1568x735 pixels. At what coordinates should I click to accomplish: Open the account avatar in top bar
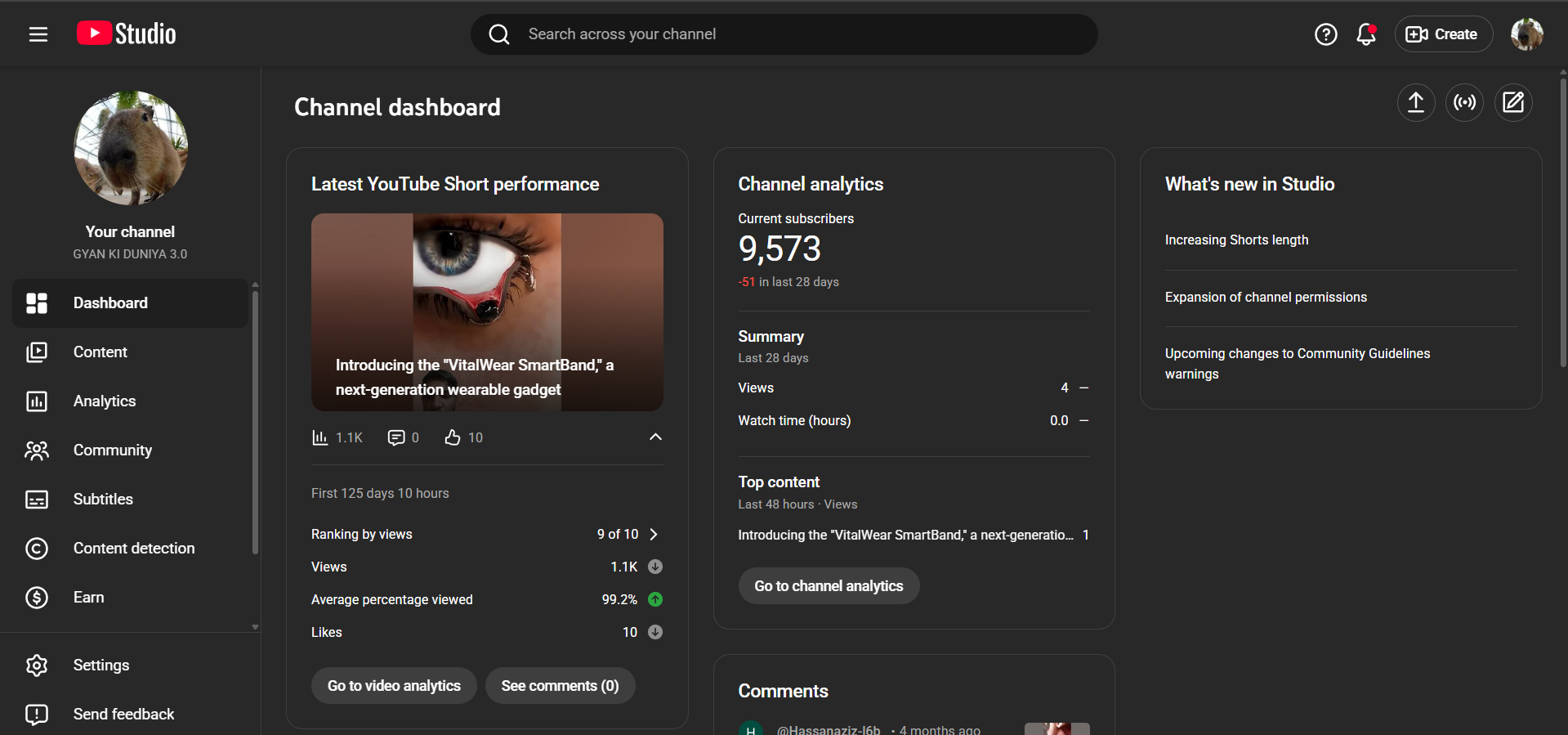pos(1526,34)
